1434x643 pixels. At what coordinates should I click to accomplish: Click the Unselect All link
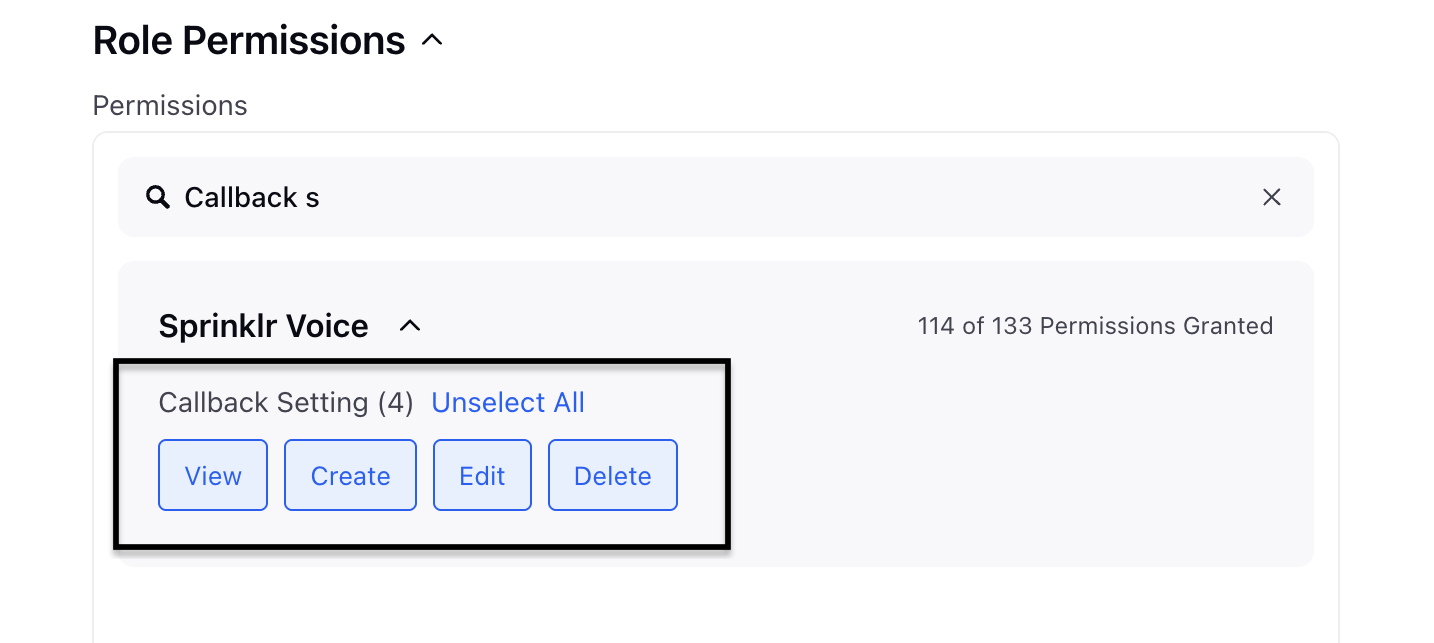tap(508, 403)
